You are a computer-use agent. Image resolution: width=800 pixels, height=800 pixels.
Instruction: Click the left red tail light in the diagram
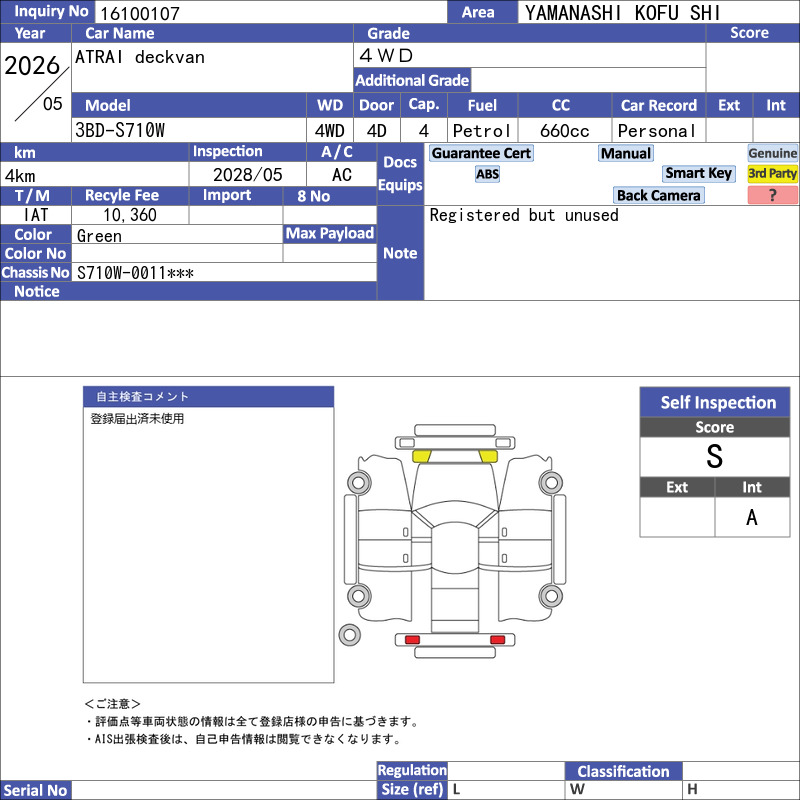pyautogui.click(x=412, y=640)
